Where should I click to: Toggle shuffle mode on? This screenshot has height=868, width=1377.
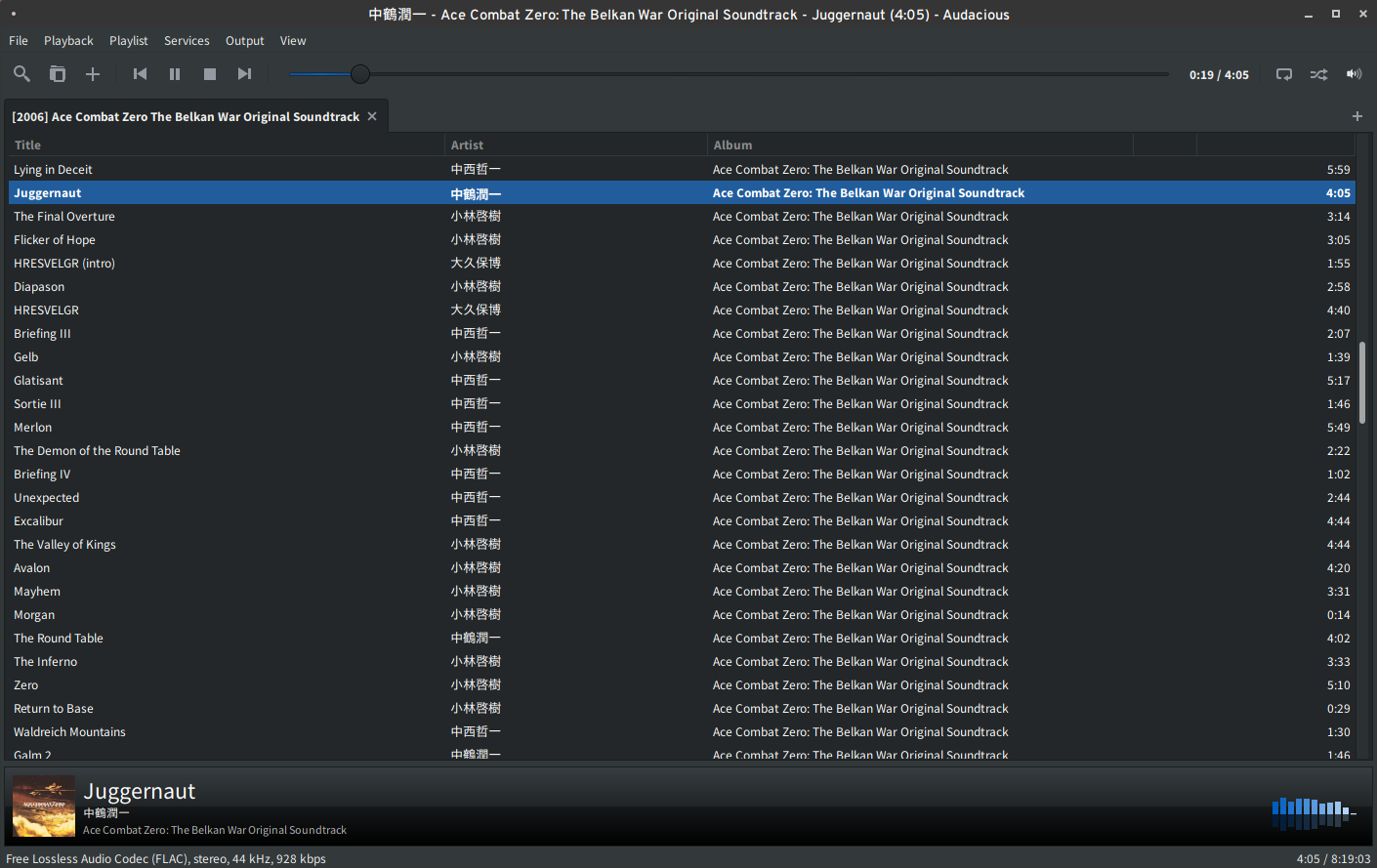point(1318,74)
